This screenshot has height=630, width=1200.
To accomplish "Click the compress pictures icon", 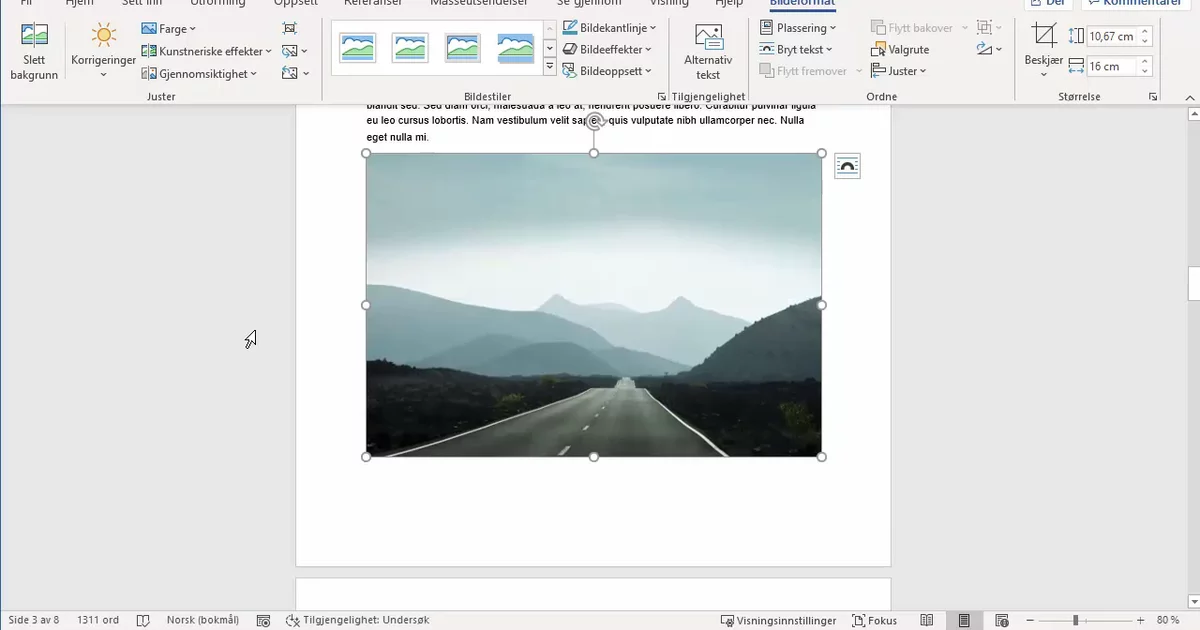I will coord(290,29).
